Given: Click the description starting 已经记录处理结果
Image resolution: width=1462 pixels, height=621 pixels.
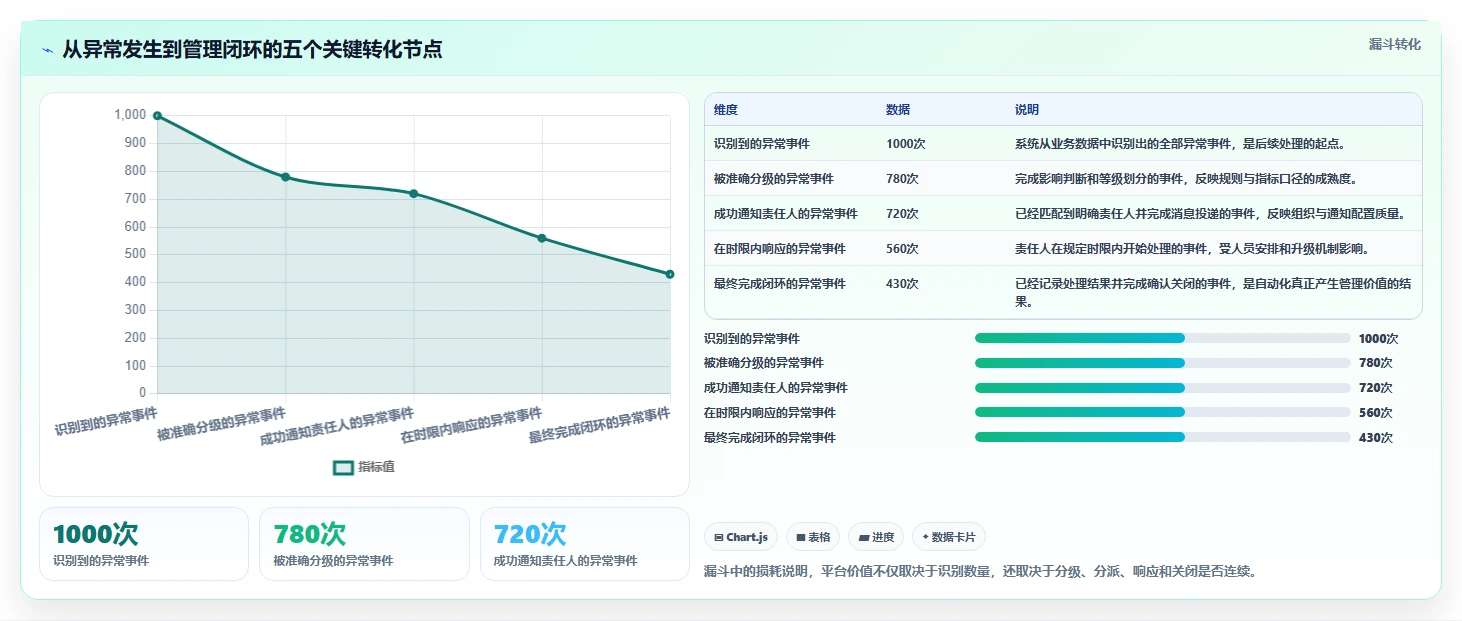Looking at the screenshot, I should tap(1211, 293).
